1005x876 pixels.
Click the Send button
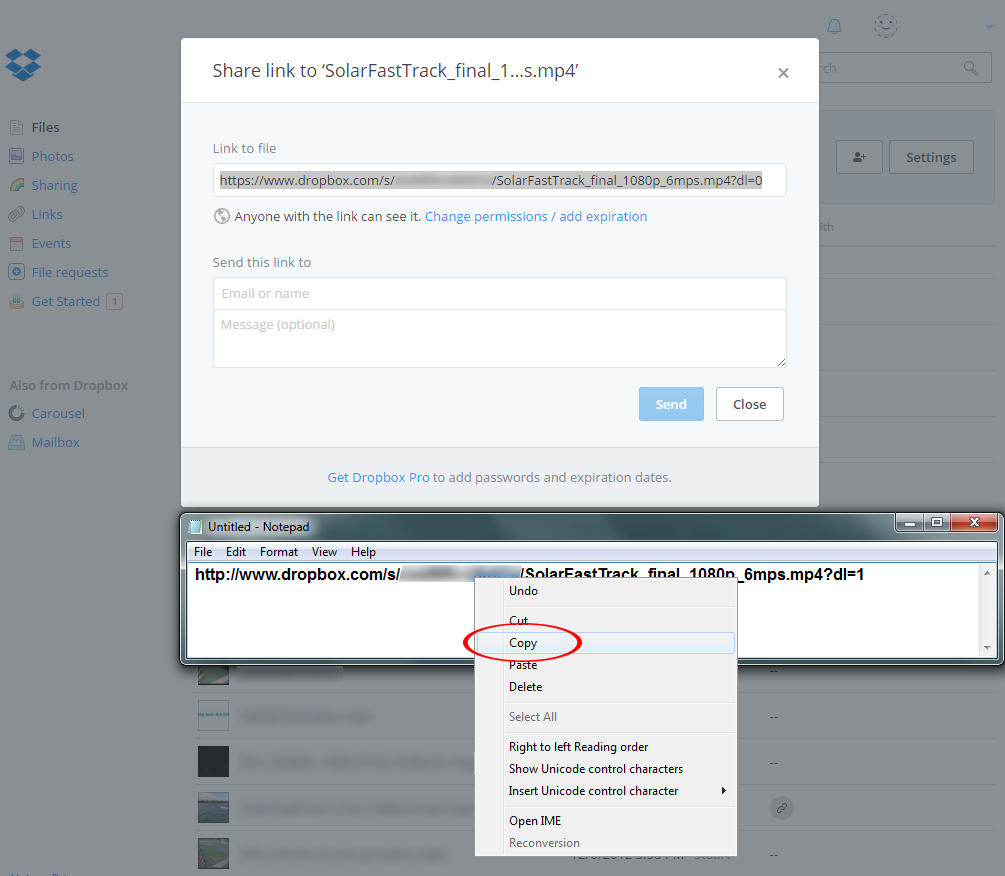pos(671,404)
